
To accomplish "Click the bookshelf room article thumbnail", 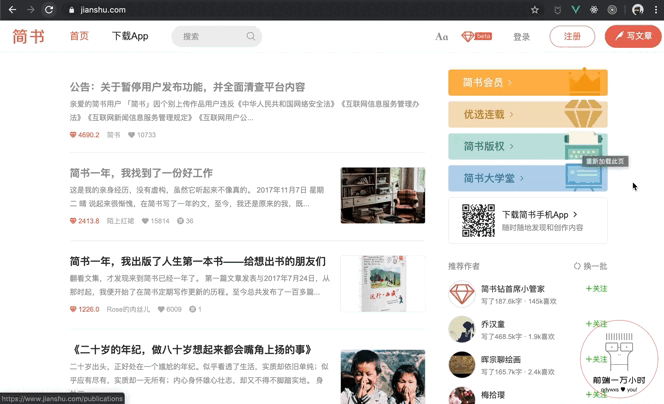I will [x=383, y=195].
